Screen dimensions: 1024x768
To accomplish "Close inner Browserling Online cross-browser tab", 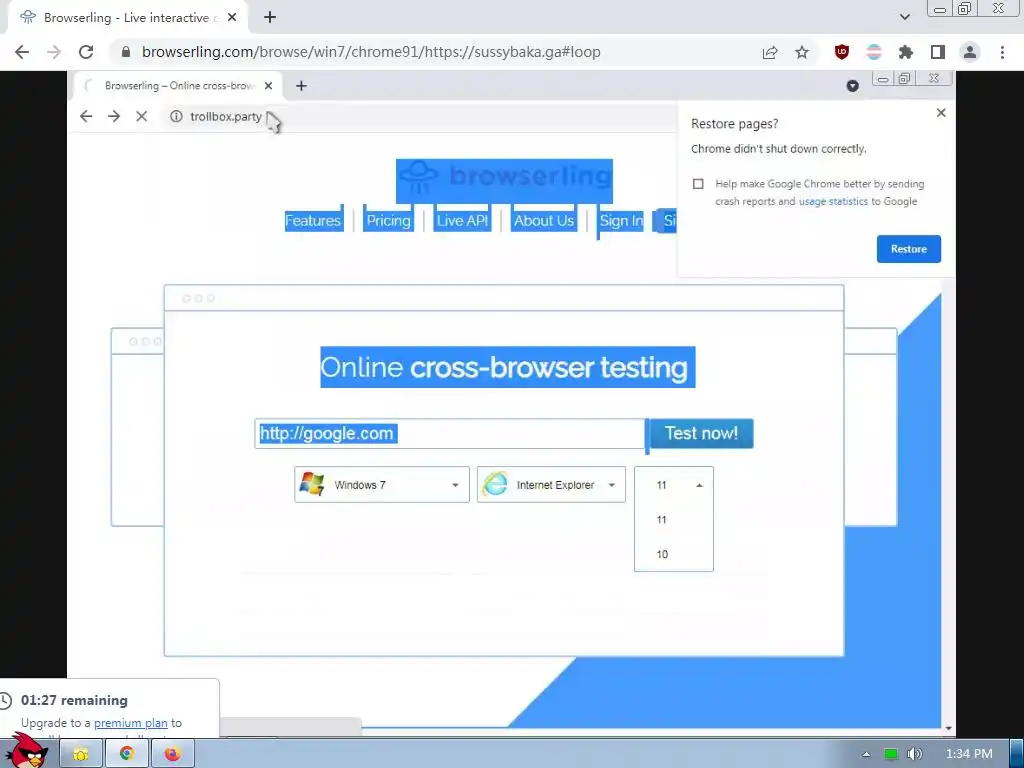I will pyautogui.click(x=268, y=86).
